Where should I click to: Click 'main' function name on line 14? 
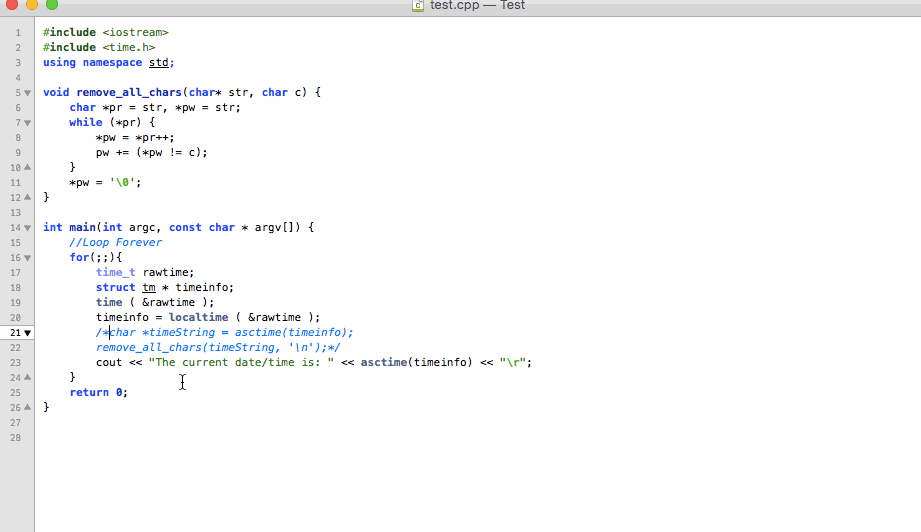point(83,227)
